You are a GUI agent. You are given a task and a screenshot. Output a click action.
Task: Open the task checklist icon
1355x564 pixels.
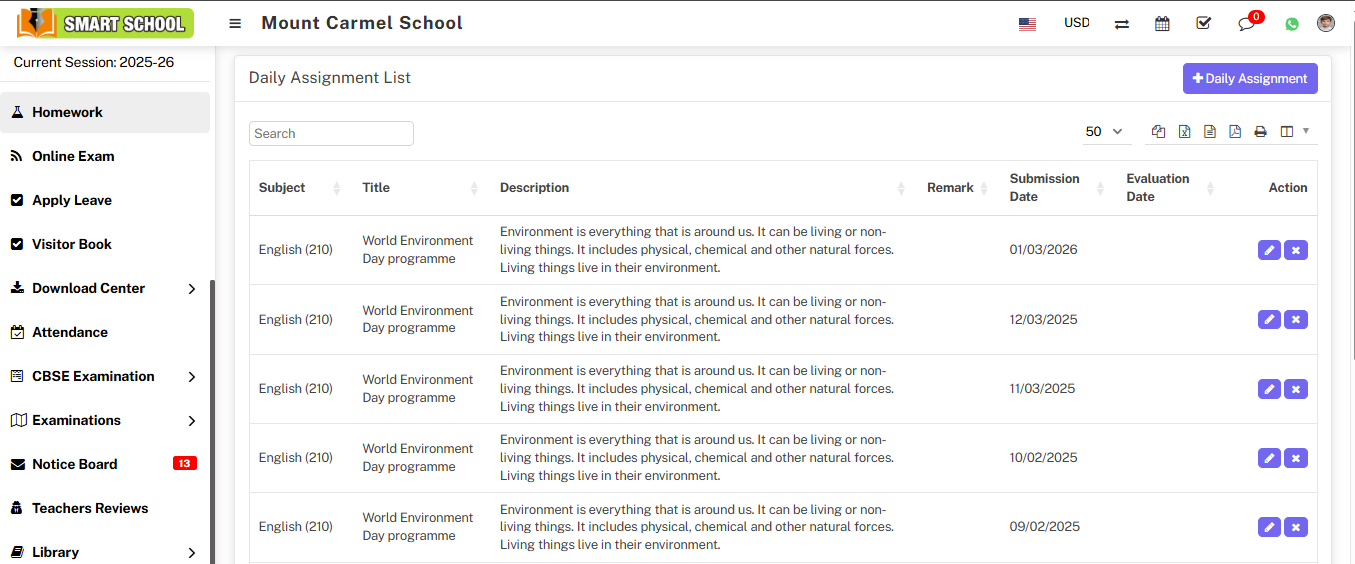[1203, 23]
